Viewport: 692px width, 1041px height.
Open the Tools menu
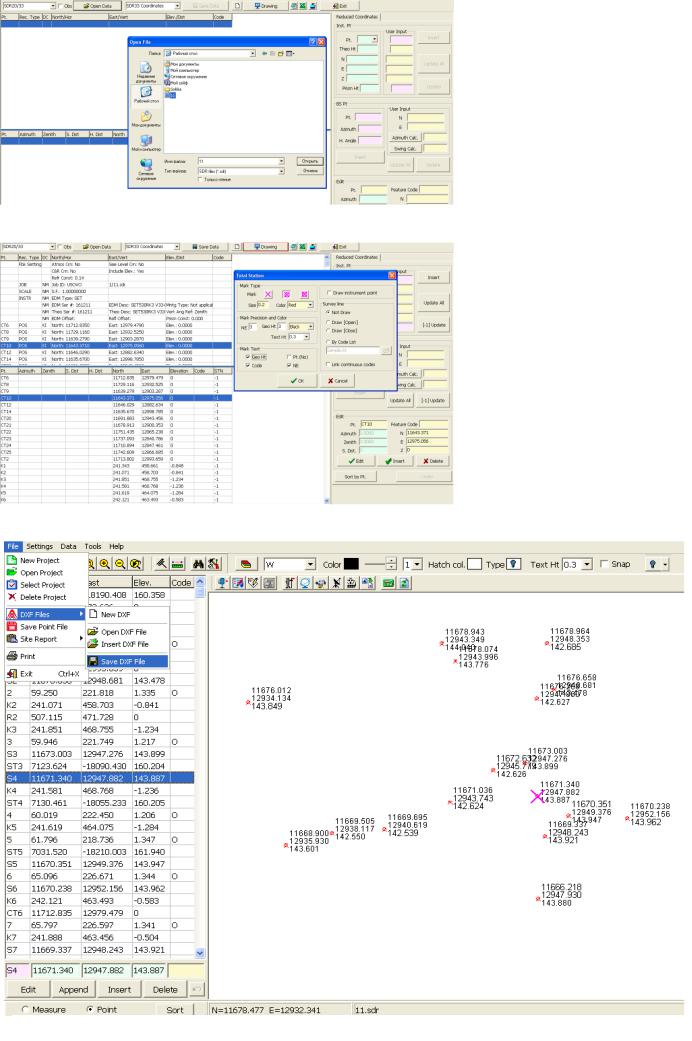(93, 546)
